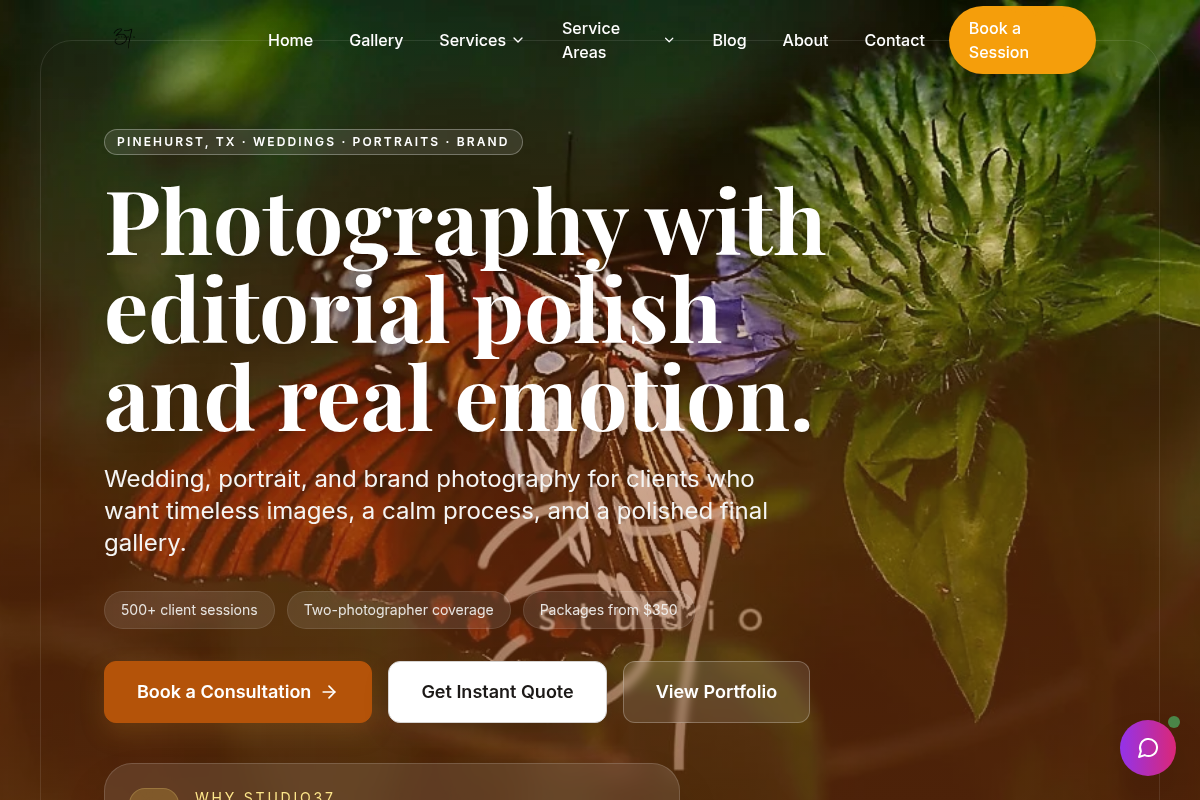
Task: Click Packages from $350 pill
Action: click(x=609, y=610)
